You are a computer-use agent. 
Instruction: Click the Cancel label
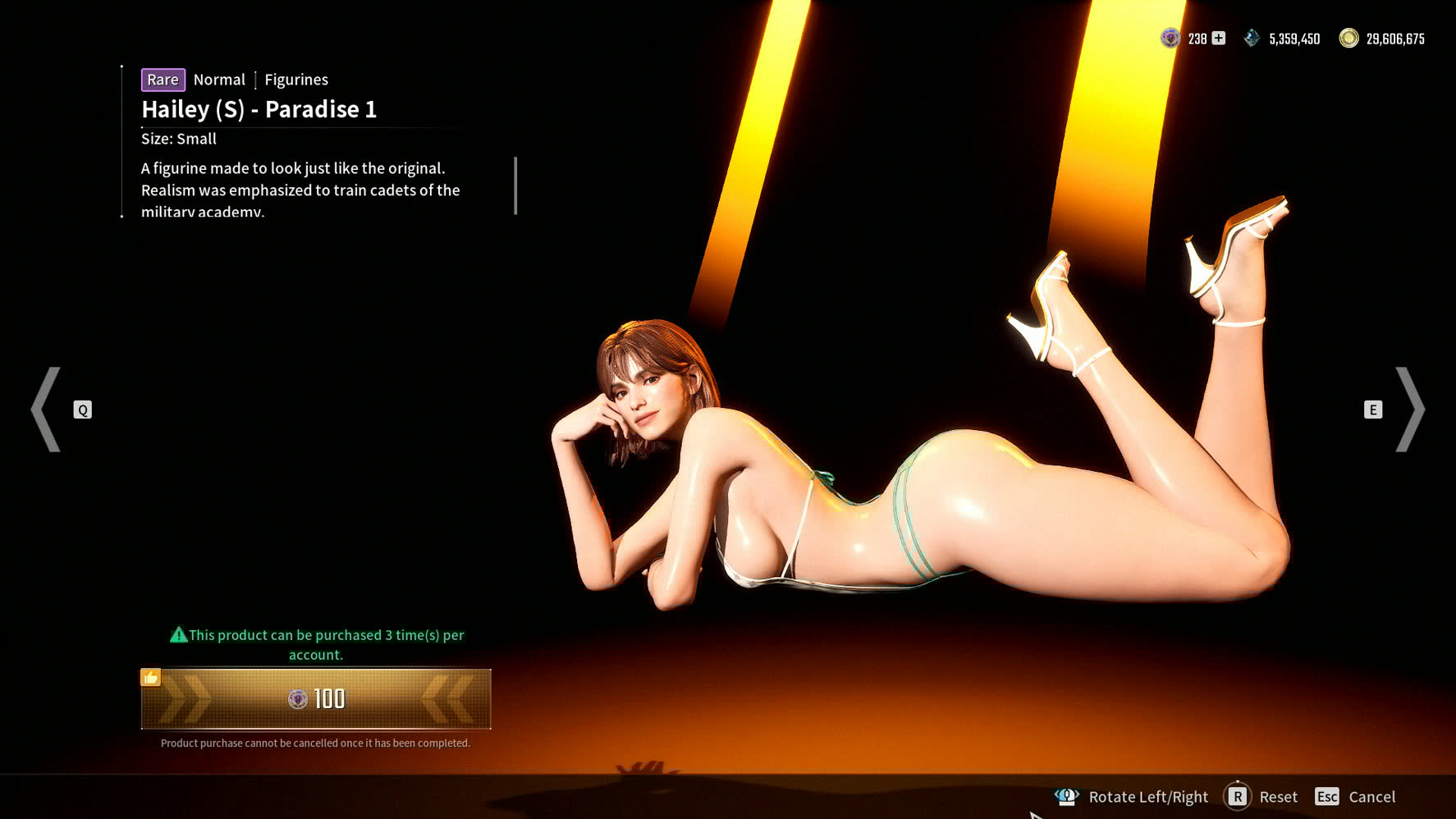coord(1372,797)
